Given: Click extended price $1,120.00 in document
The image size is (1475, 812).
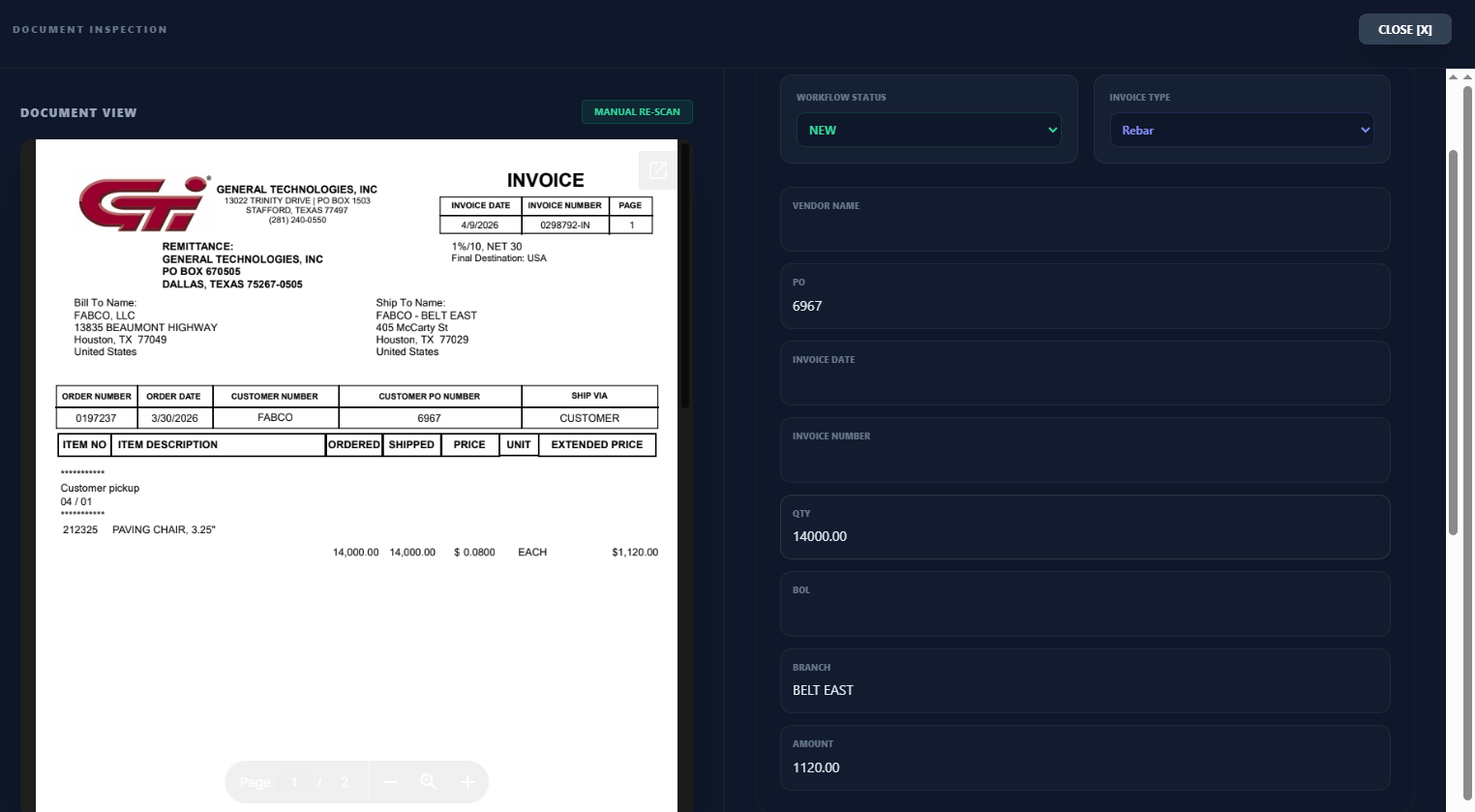Looking at the screenshot, I should point(635,553).
